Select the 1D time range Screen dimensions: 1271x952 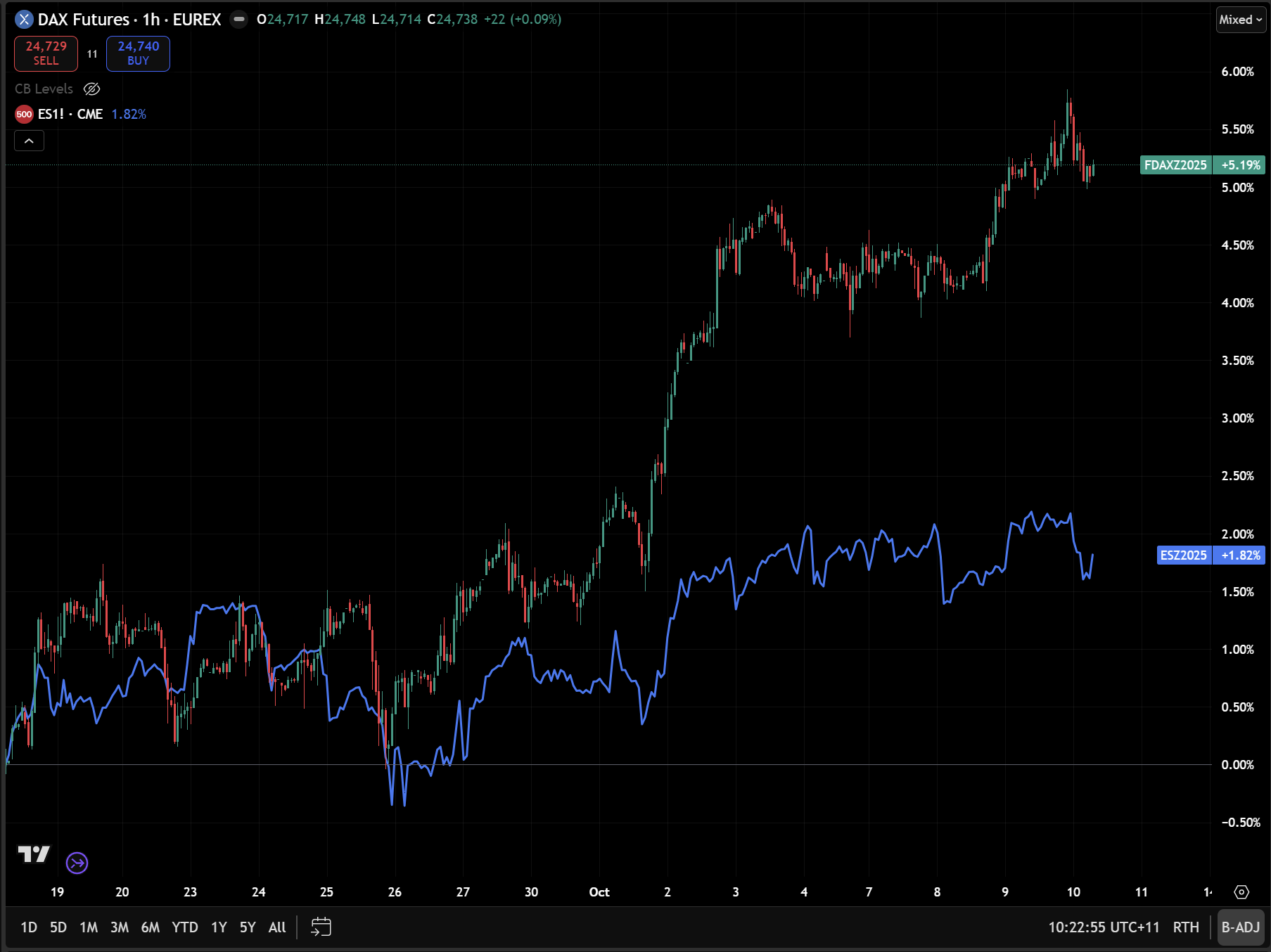tap(29, 927)
